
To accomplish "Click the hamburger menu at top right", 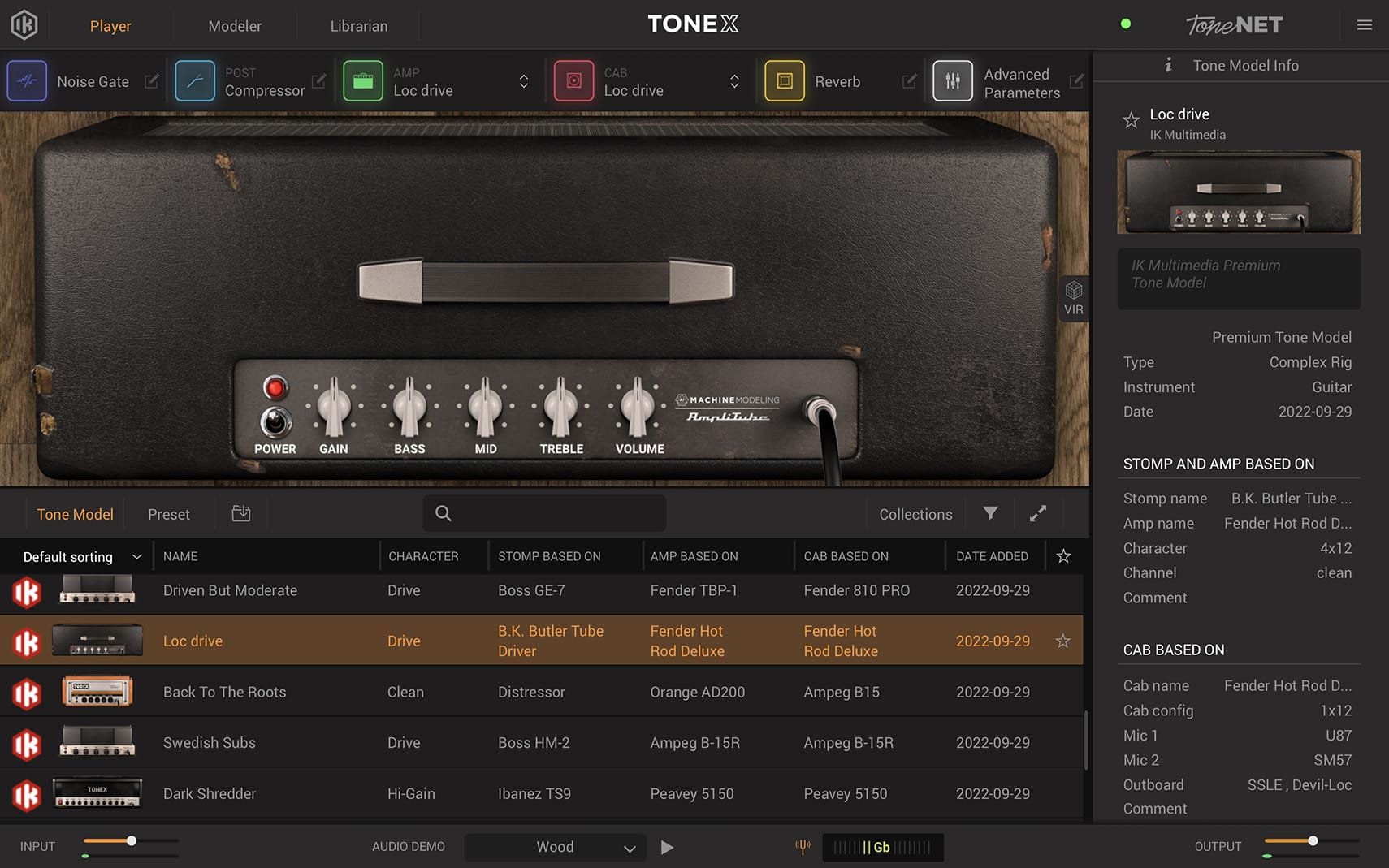I will pos(1364,24).
